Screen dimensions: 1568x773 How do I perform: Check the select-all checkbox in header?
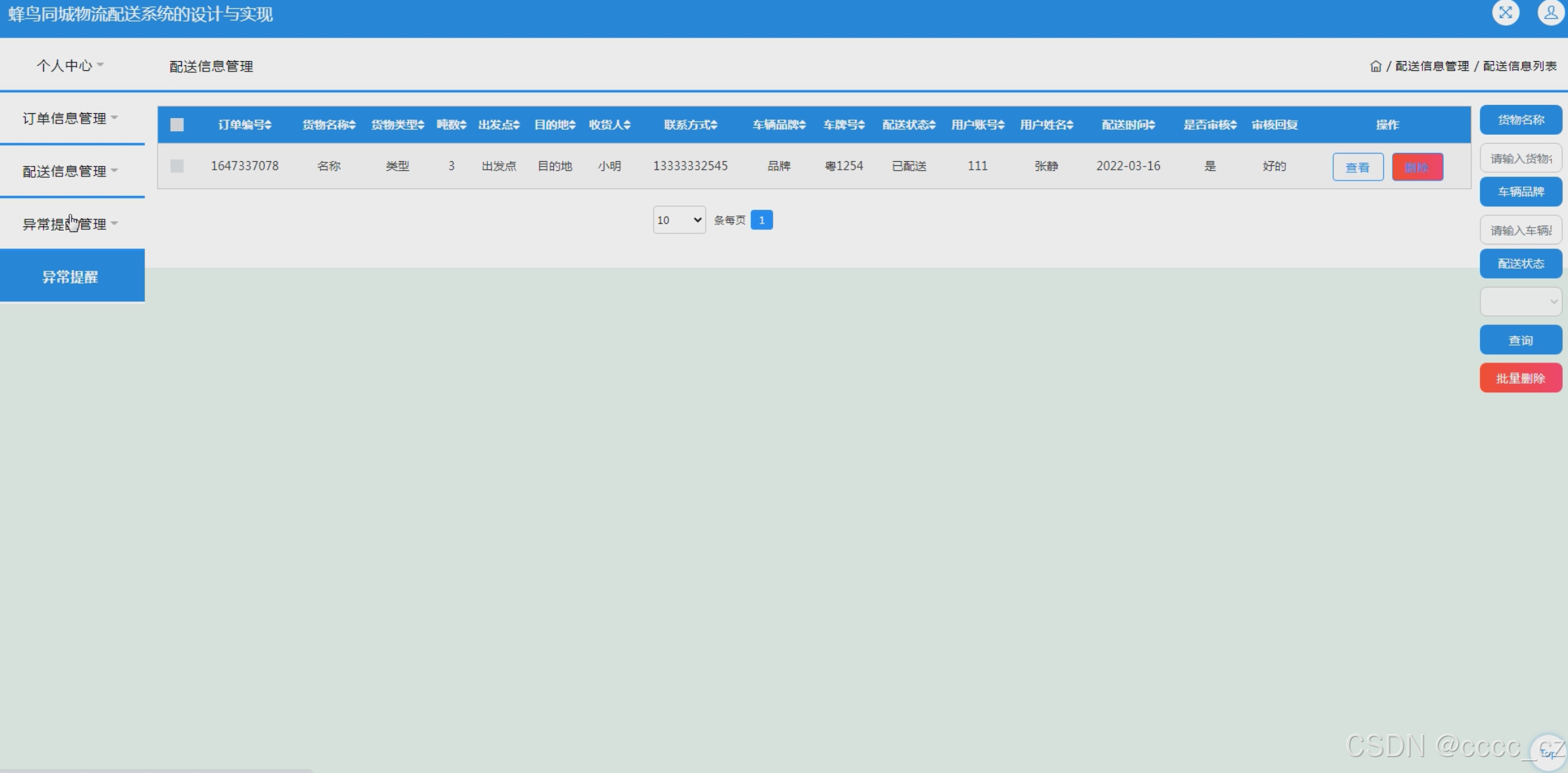[177, 125]
